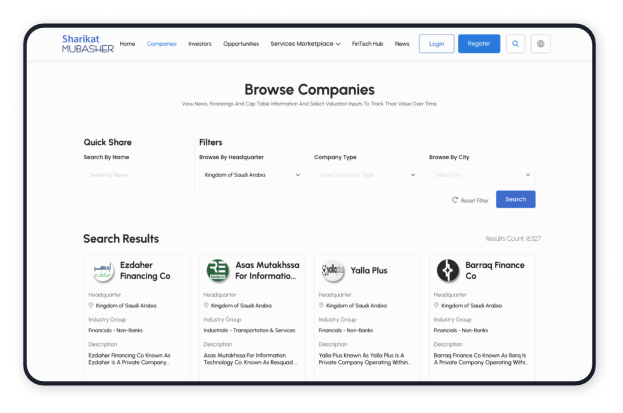Click 'Financials - Non-Banks' in Ezdaher card
The width and height of the screenshot is (623, 413).
[x=116, y=330]
